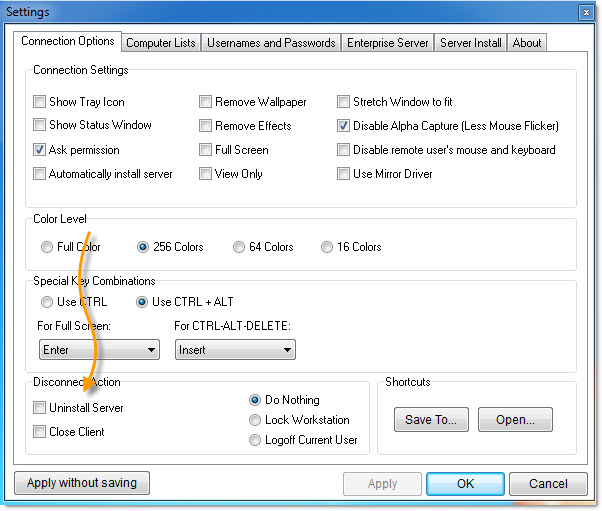This screenshot has width=602, height=511.
Task: Choose the 256 Colors option
Action: (143, 247)
